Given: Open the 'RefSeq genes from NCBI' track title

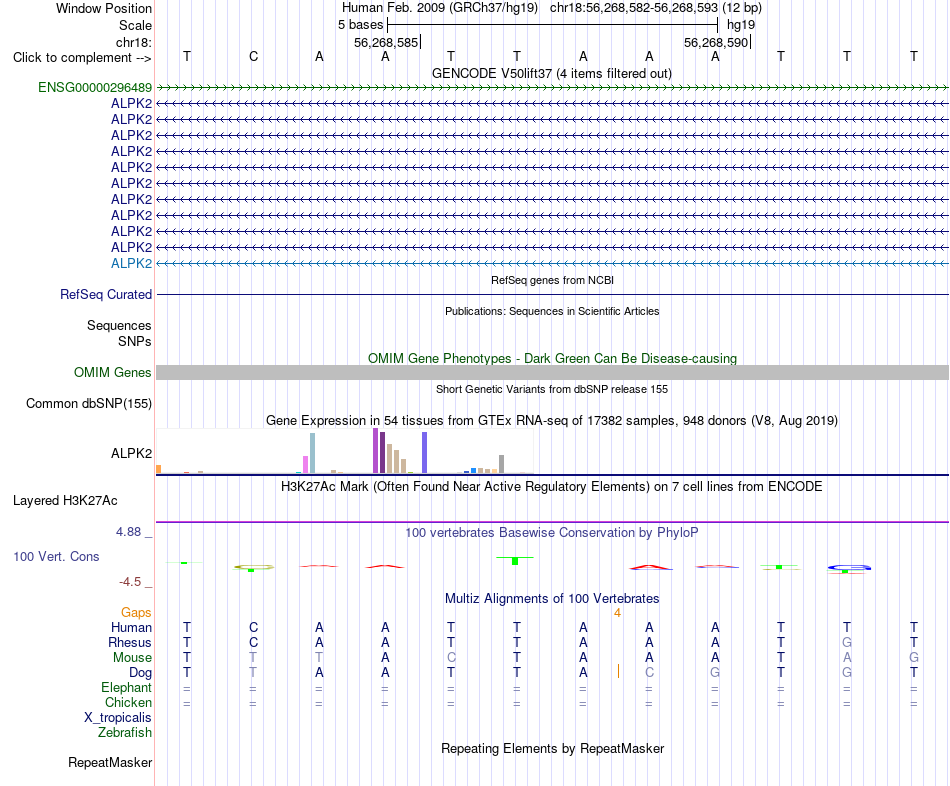Looking at the screenshot, I should [x=552, y=281].
